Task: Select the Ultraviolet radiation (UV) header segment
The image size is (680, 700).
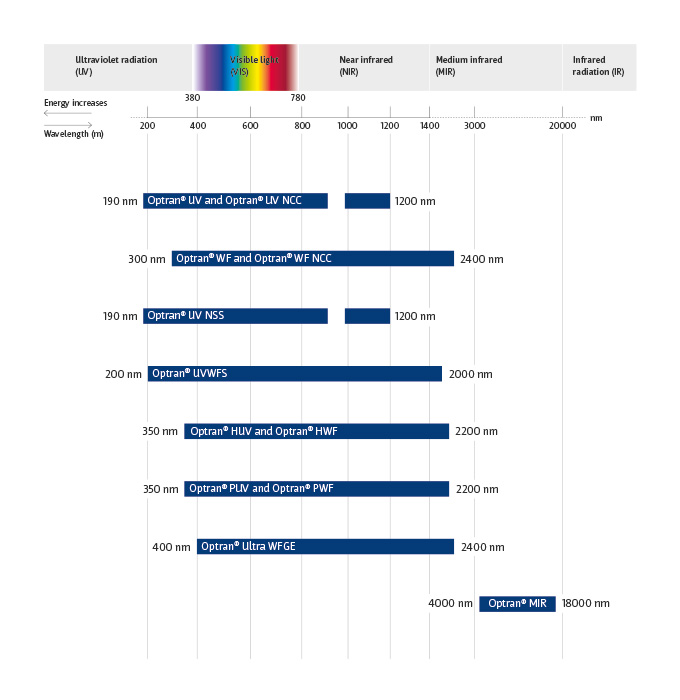Action: pyautogui.click(x=116, y=67)
